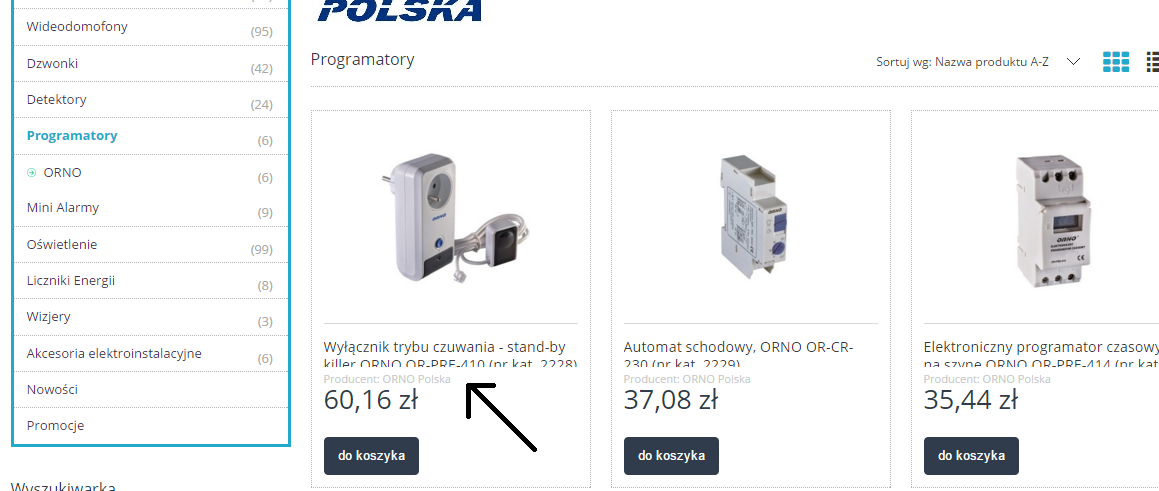Open the Oświetlenie category
The height and width of the screenshot is (491, 1159).
pos(61,244)
